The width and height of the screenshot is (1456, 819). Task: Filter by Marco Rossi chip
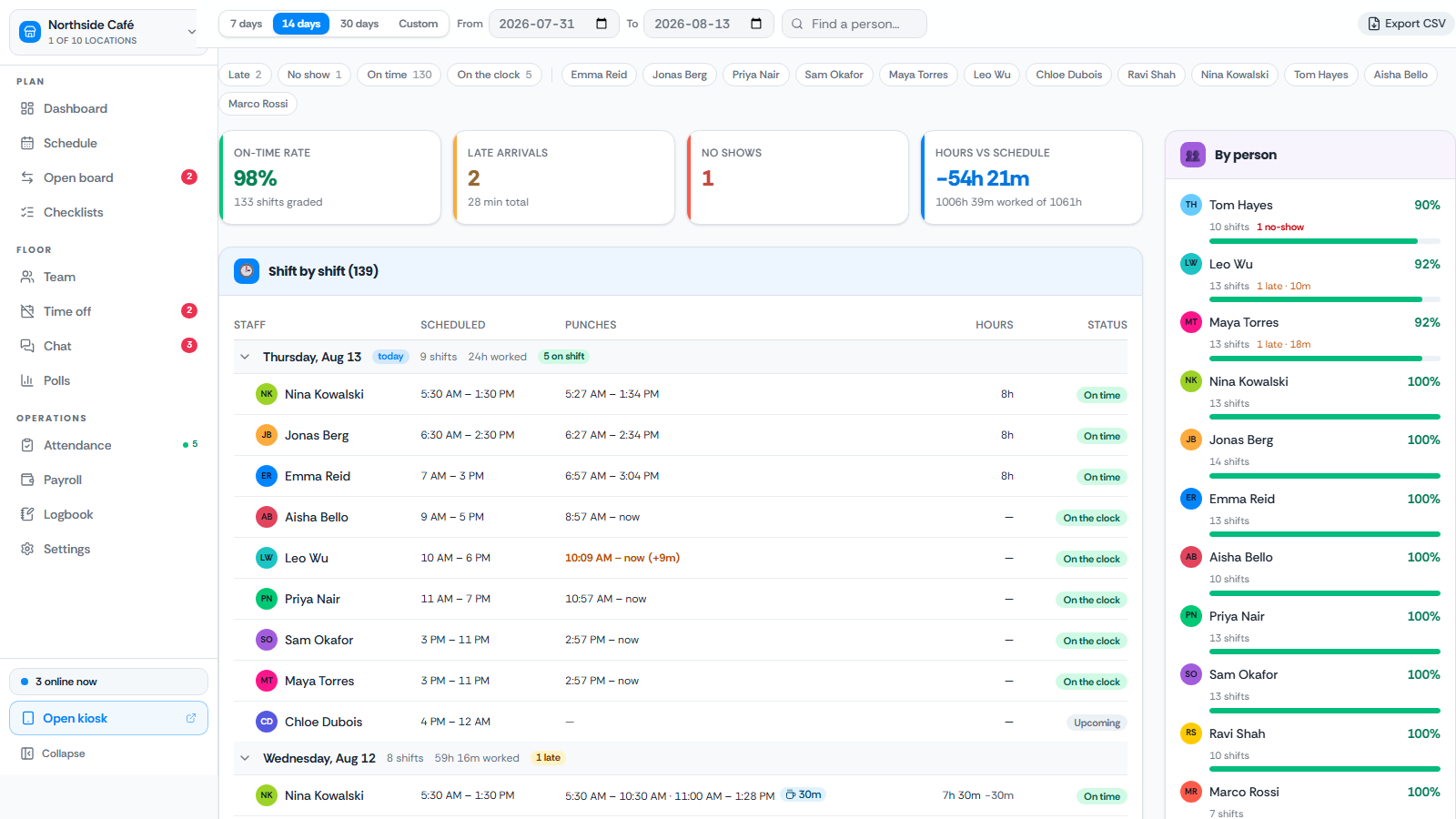(258, 104)
